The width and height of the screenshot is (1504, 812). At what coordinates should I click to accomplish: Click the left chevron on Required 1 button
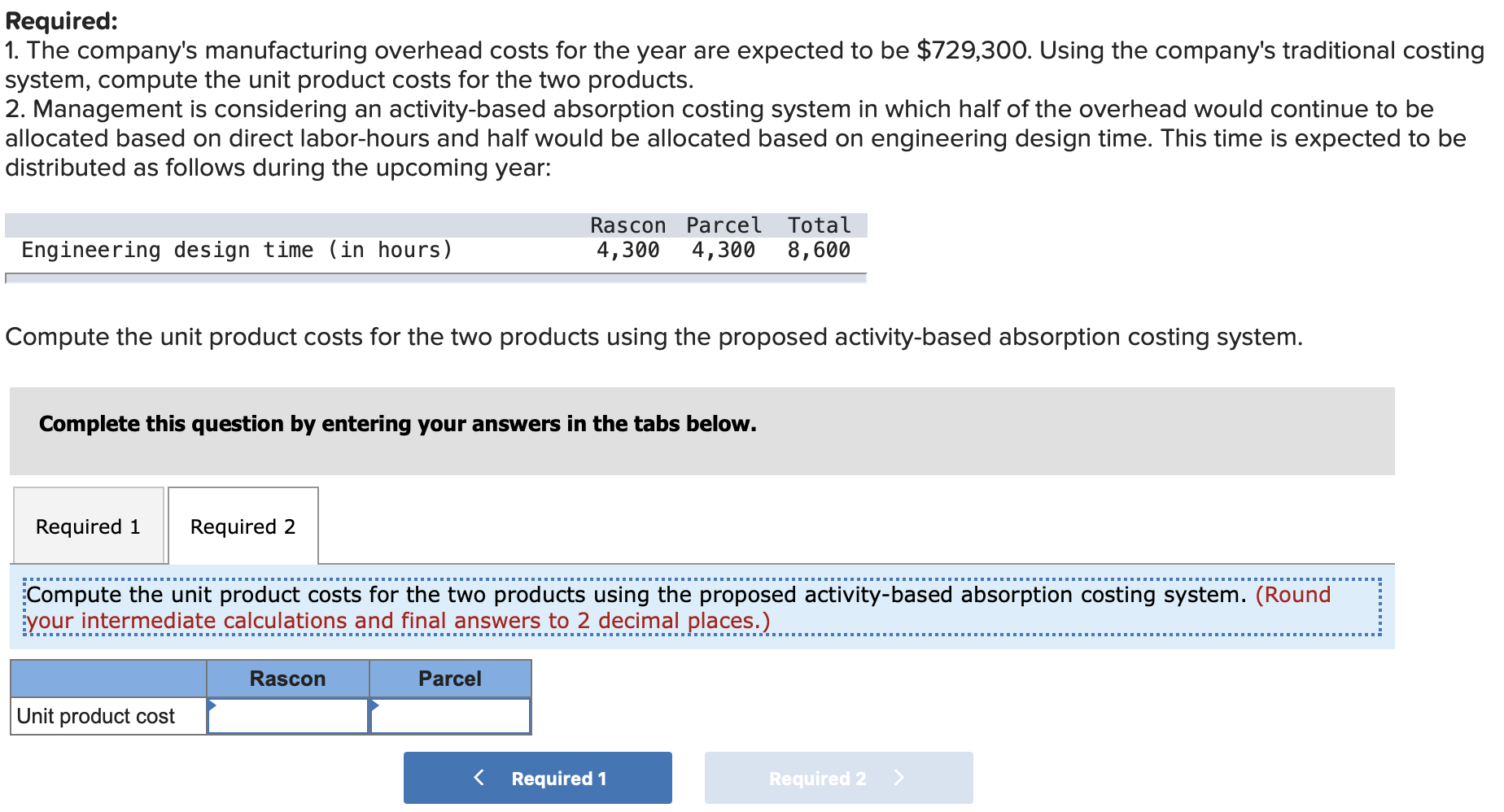click(479, 778)
